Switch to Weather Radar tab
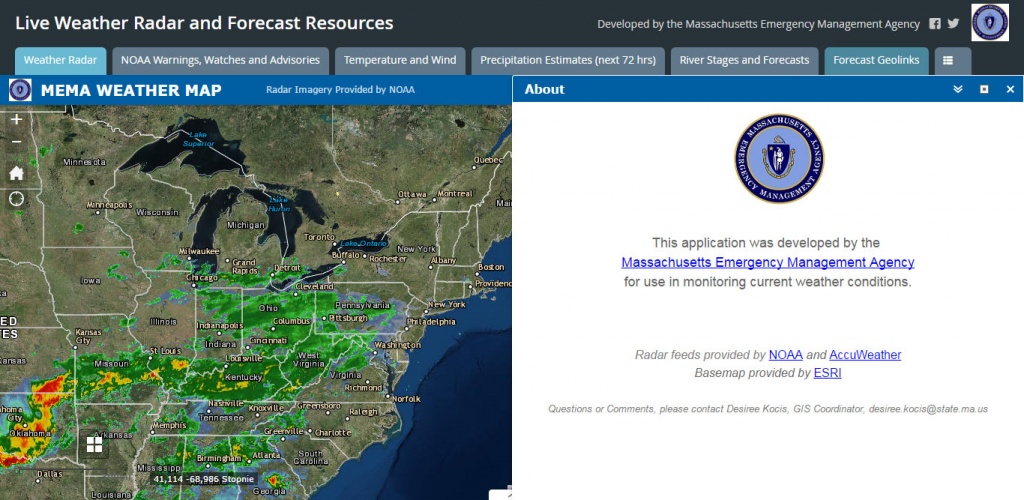The height and width of the screenshot is (500, 1024). click(61, 61)
